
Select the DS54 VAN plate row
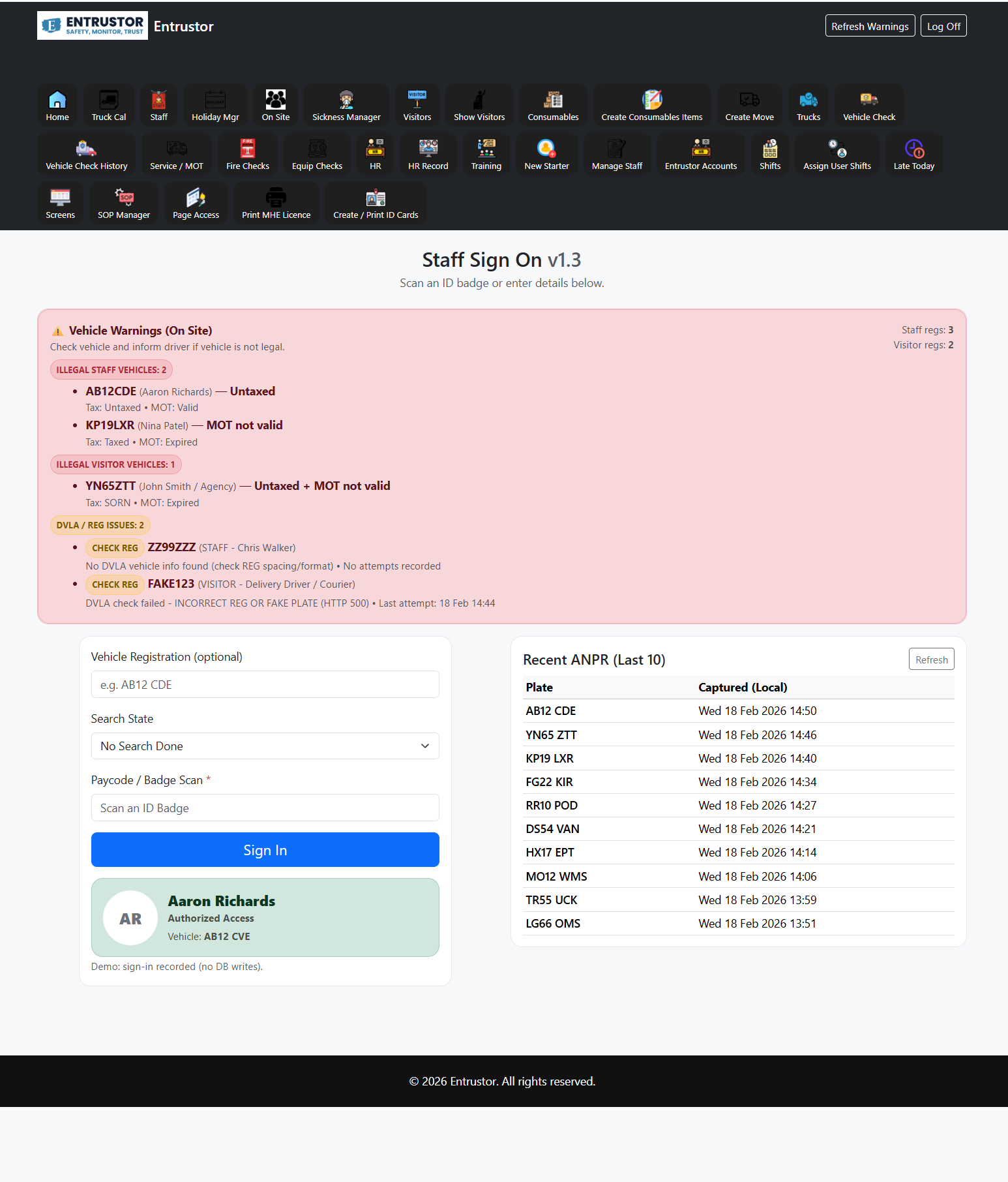[739, 829]
